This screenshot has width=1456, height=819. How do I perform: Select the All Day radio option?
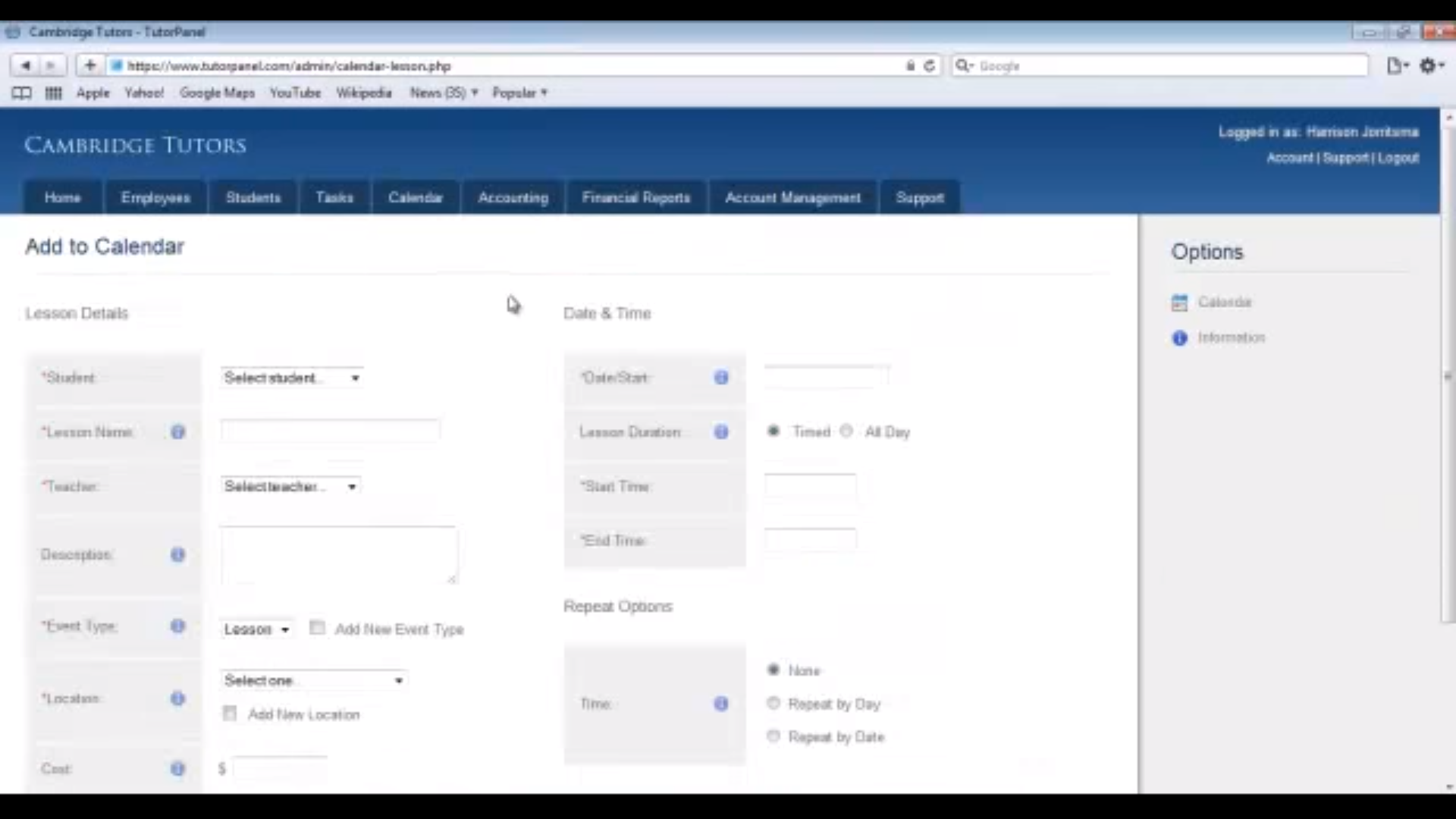click(846, 431)
